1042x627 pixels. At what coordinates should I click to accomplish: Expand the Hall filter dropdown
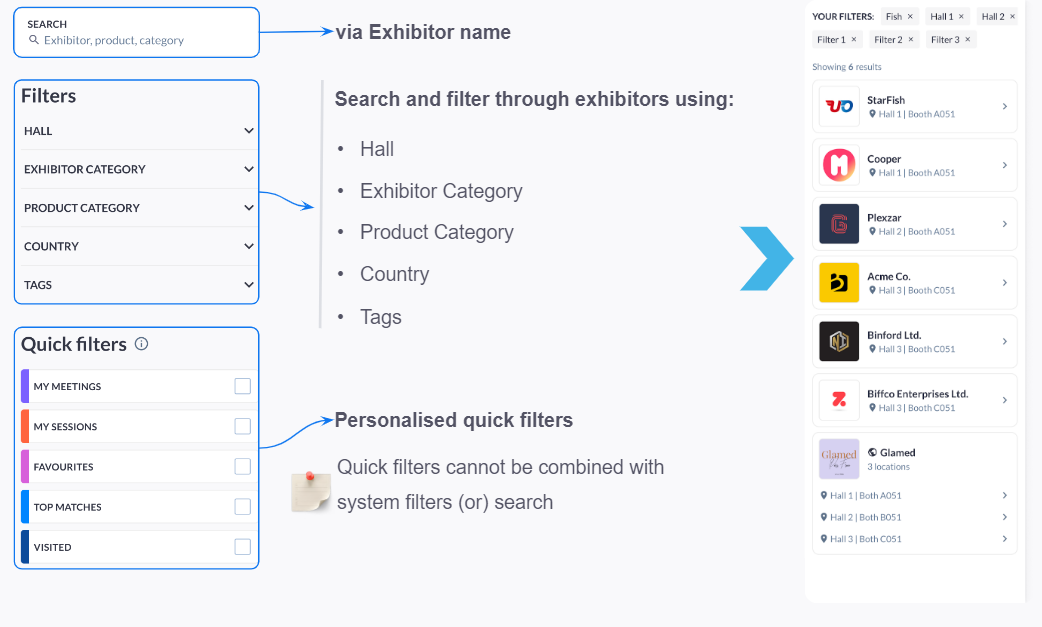point(138,131)
